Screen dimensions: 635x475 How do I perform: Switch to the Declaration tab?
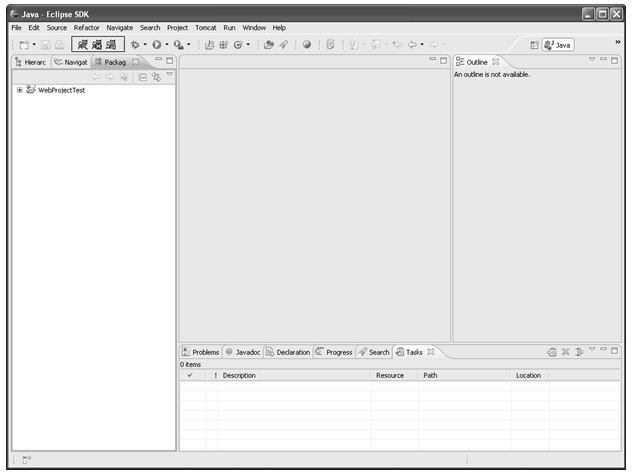(288, 352)
